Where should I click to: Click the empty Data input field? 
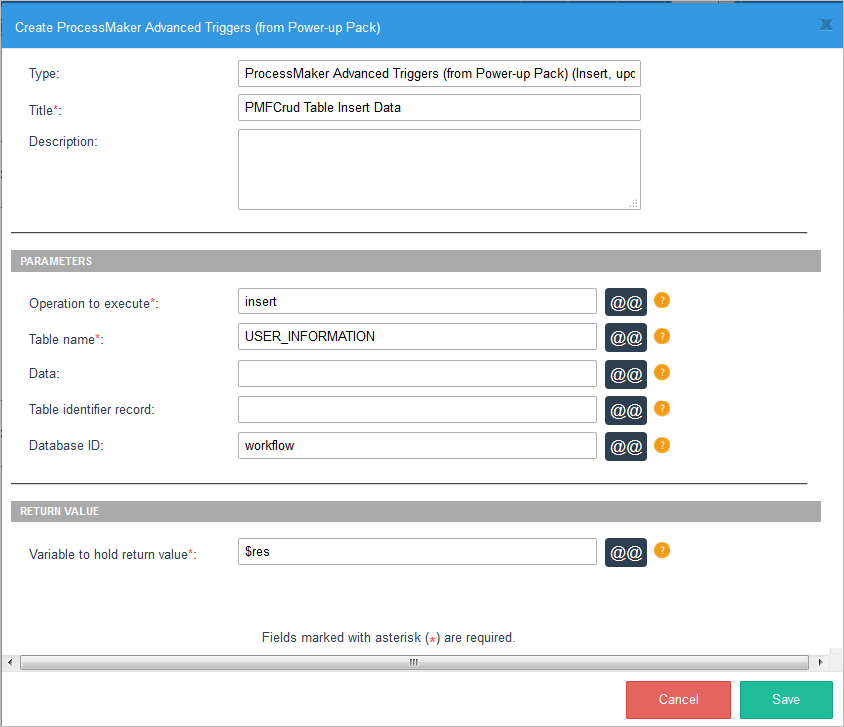[x=417, y=373]
